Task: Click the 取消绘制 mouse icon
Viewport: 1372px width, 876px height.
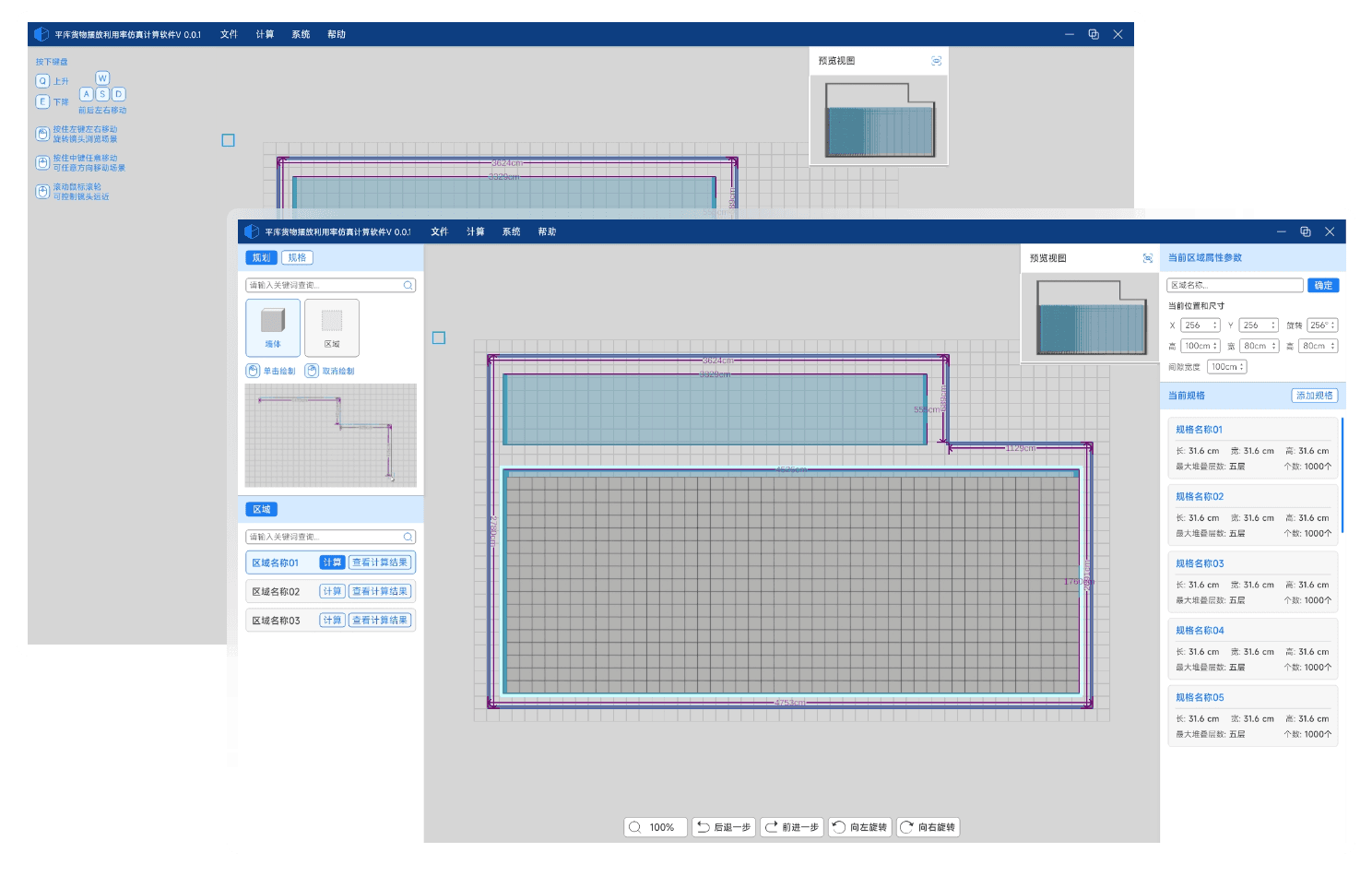Action: [312, 371]
